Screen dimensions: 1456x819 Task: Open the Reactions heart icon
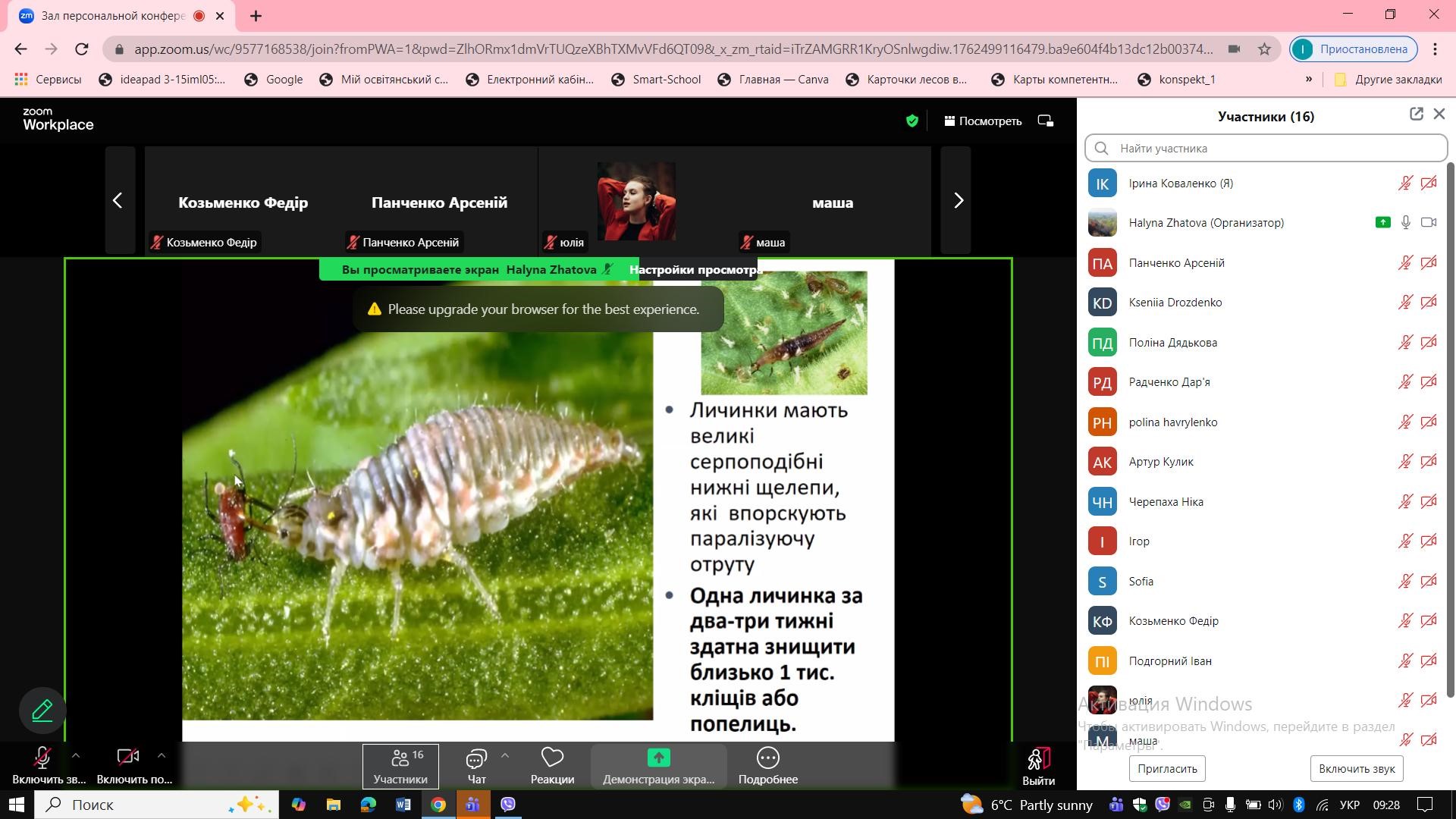[552, 758]
